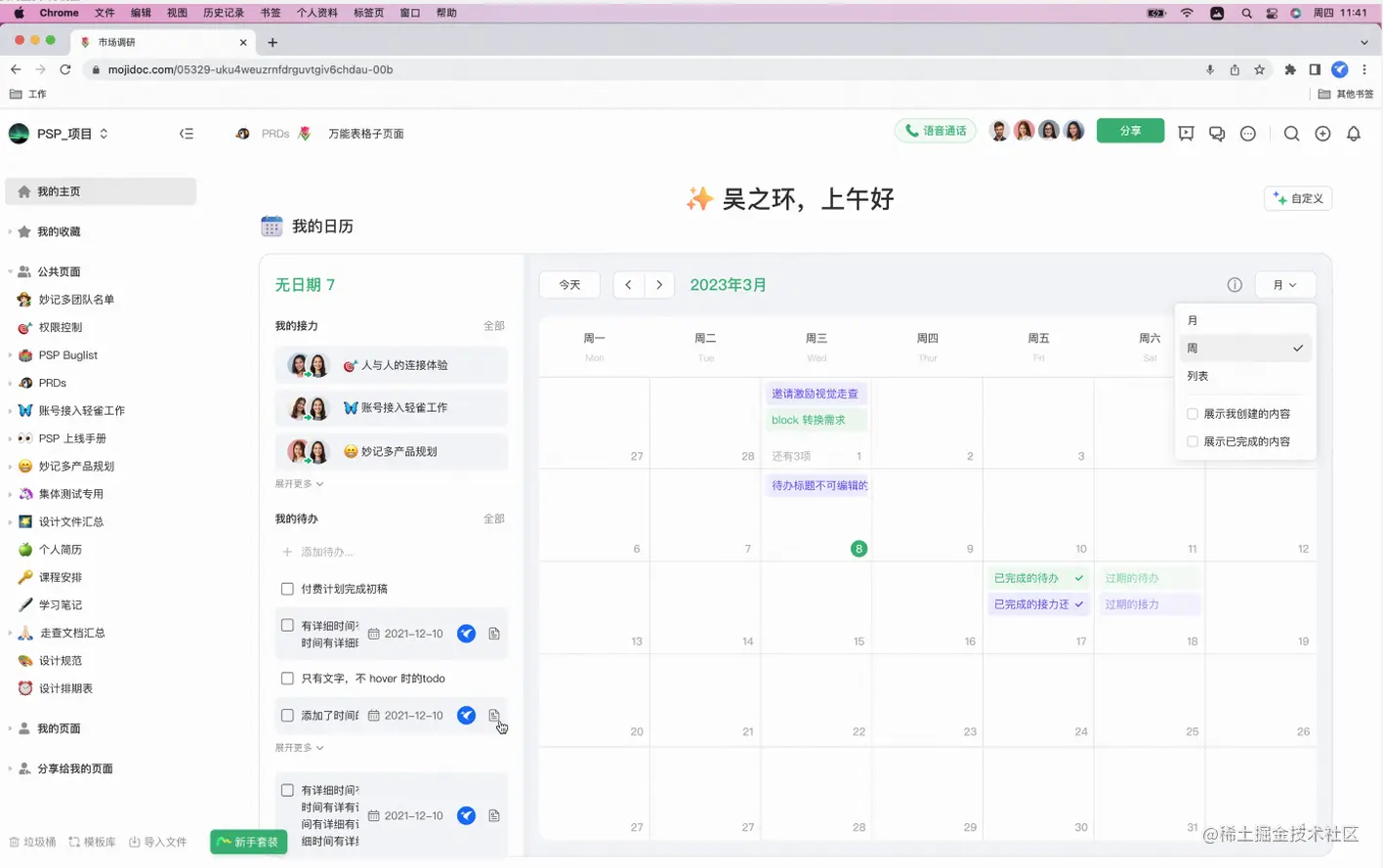Open notifications bell icon
The height and width of the screenshot is (868, 1383).
click(1354, 134)
